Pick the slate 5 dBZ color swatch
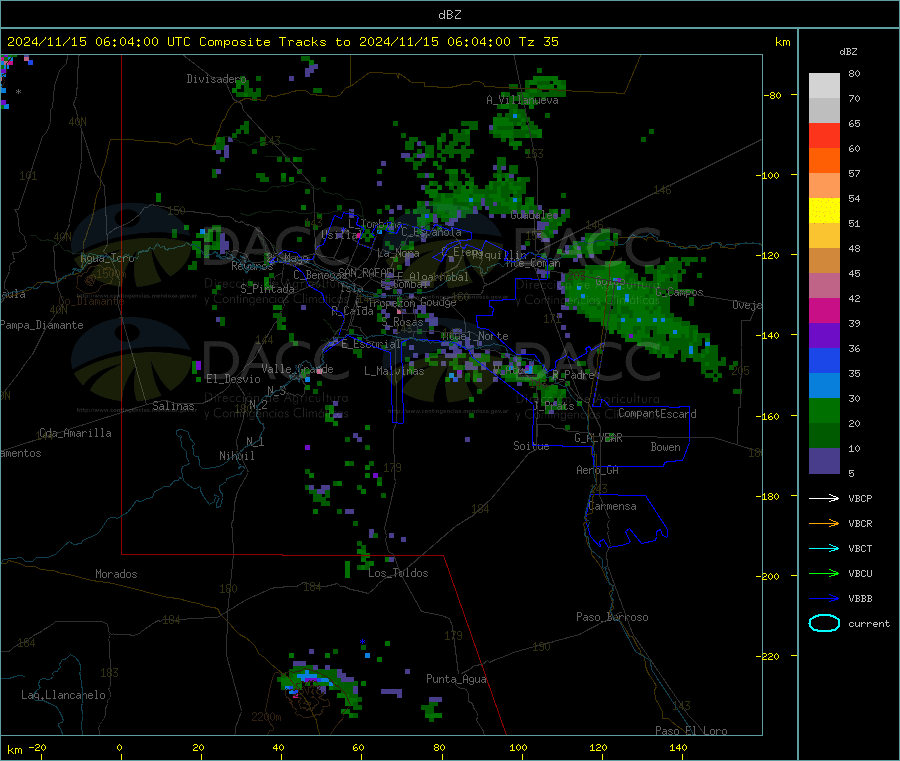900x761 pixels. click(x=824, y=461)
